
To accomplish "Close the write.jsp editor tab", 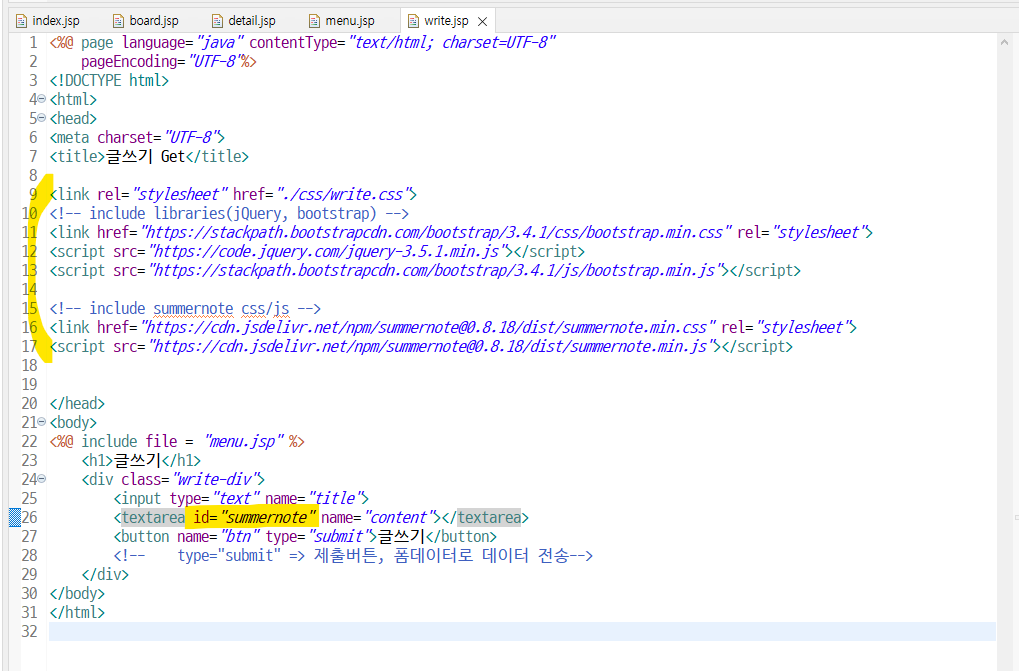I will (482, 21).
